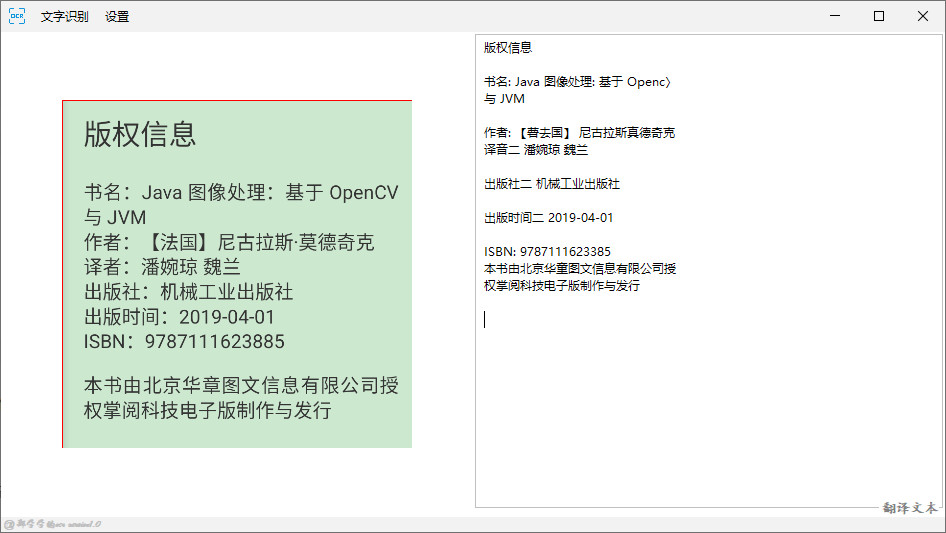Click the text cursor line in result box

pyautogui.click(x=484, y=319)
